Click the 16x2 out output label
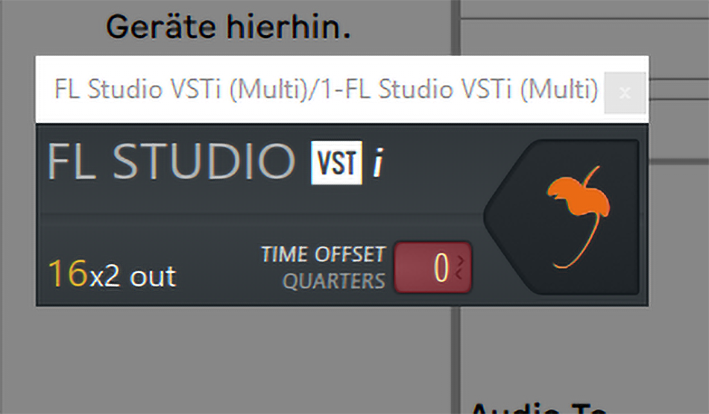709x414 pixels. tap(112, 274)
